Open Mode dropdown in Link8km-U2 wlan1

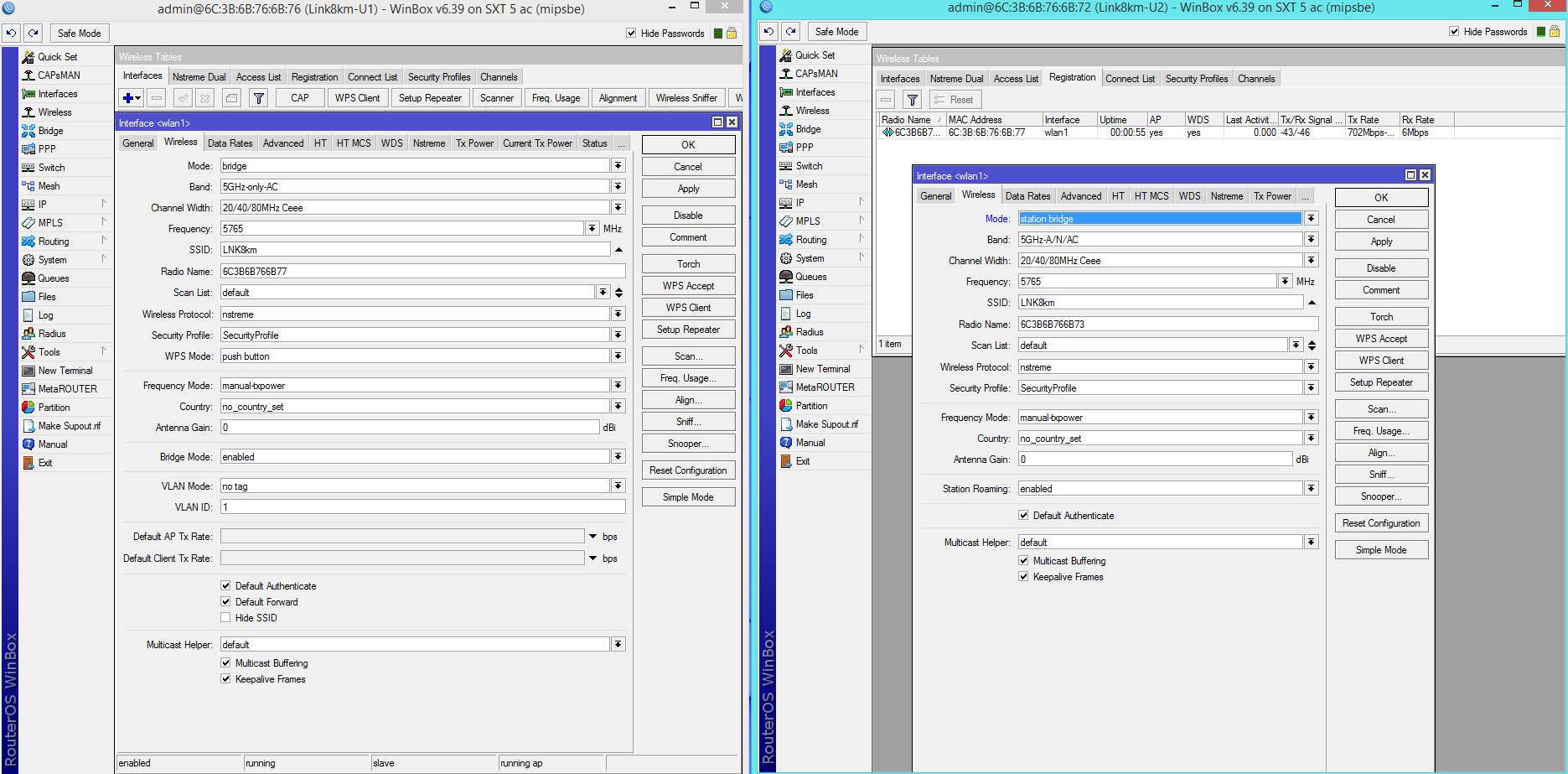[x=1312, y=219]
